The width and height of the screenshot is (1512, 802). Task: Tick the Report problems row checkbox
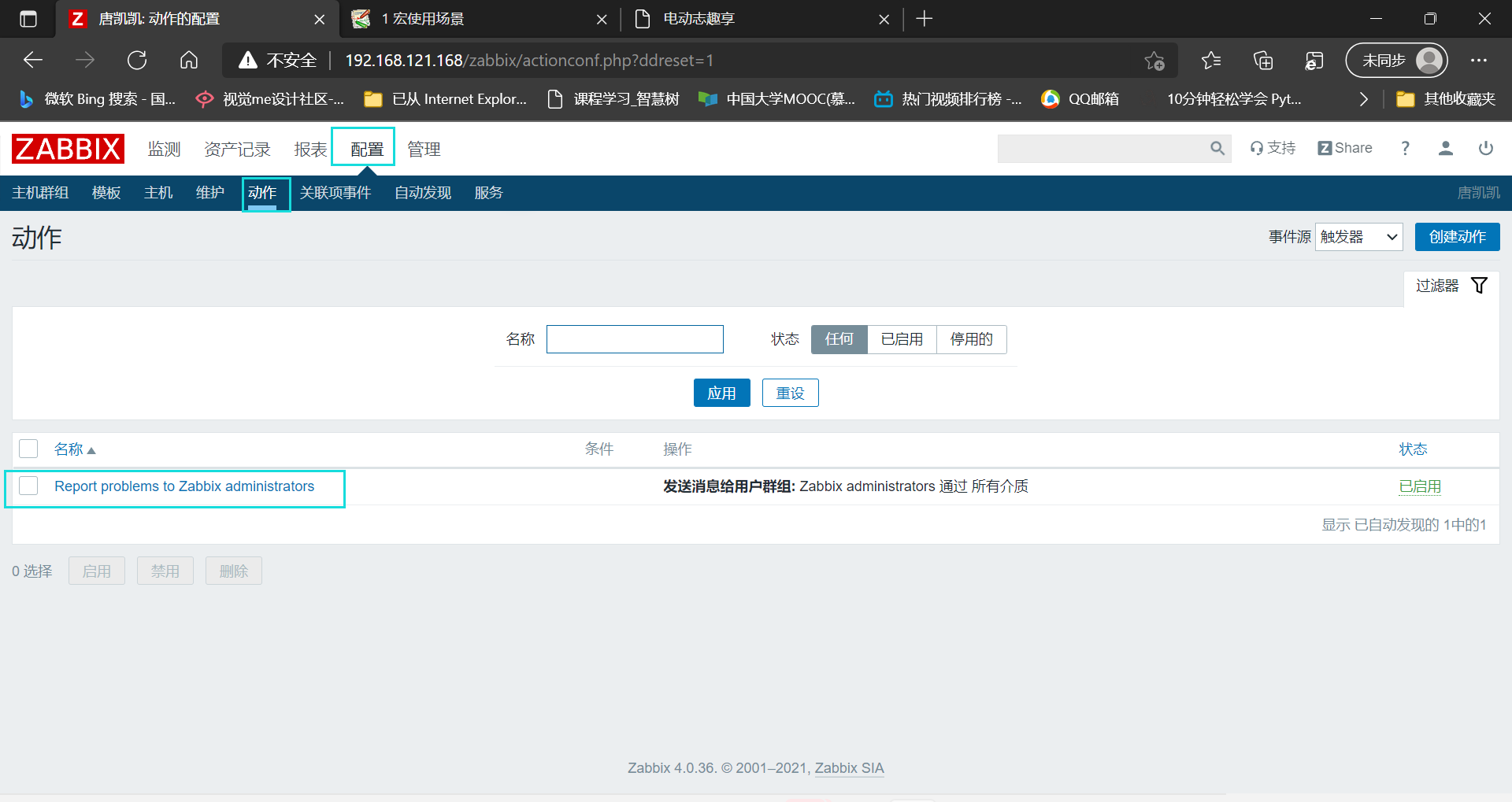click(28, 486)
